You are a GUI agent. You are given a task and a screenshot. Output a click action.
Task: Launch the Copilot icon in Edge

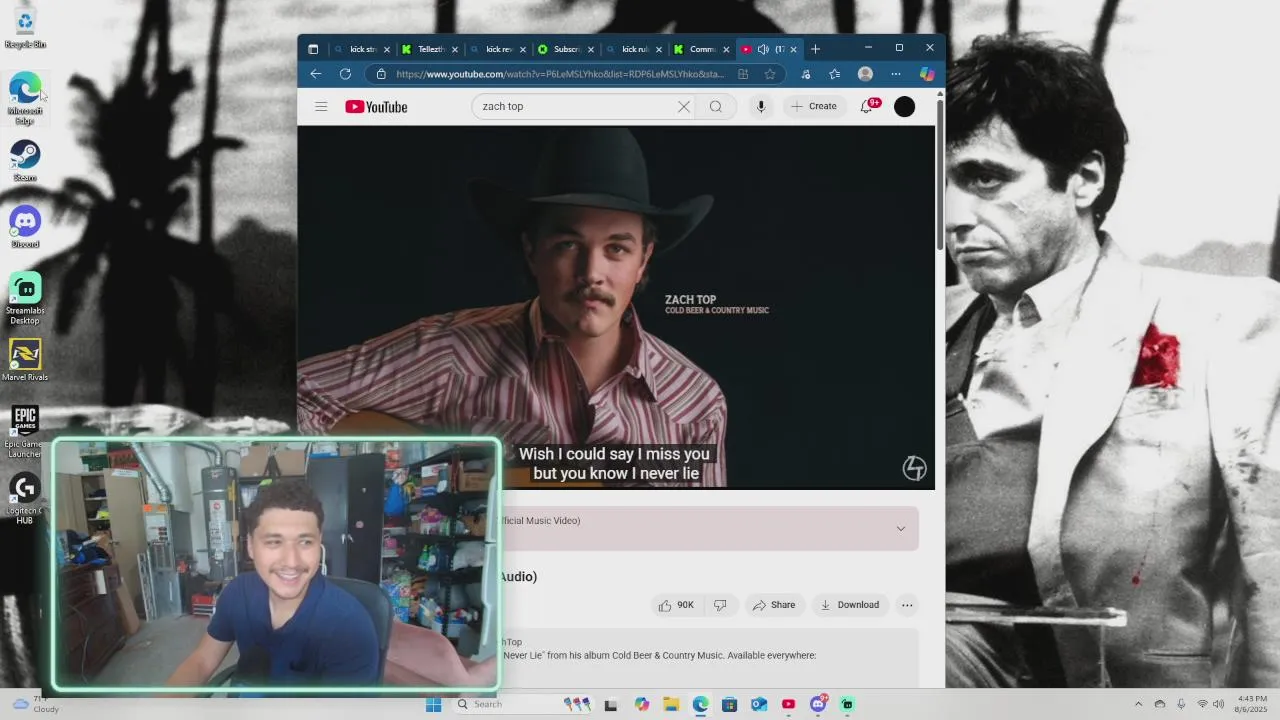click(927, 74)
